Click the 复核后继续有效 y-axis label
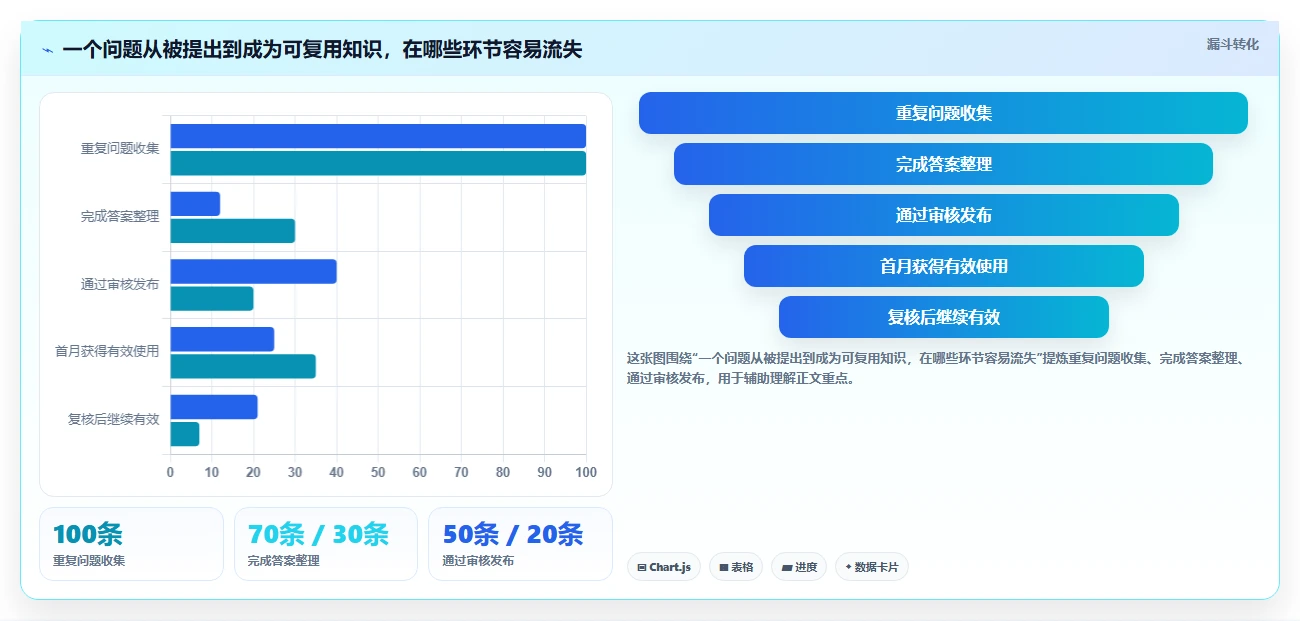Image resolution: width=1300 pixels, height=621 pixels. point(114,419)
